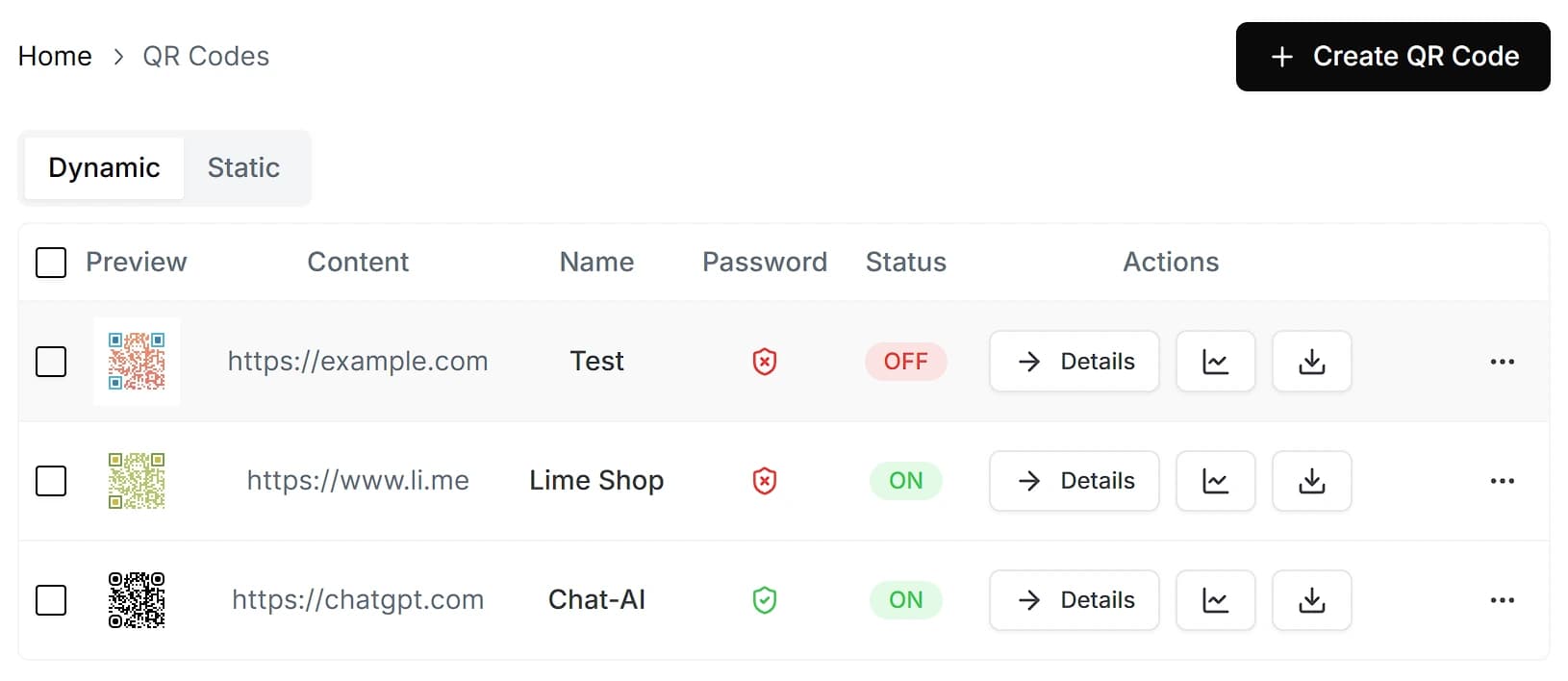Select the checkbox on the Test row
Viewport: 1568px width, 681px height.
51,362
